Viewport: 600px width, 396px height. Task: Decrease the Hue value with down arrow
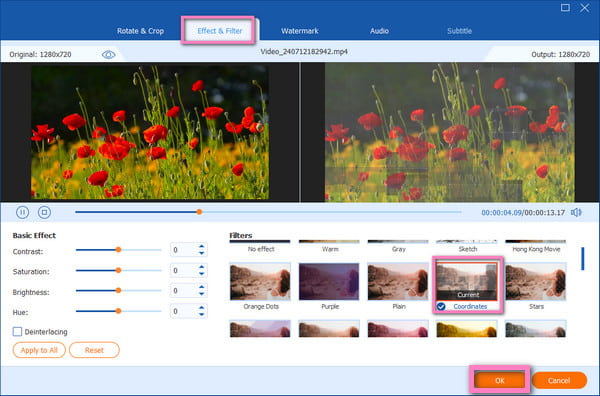201,314
